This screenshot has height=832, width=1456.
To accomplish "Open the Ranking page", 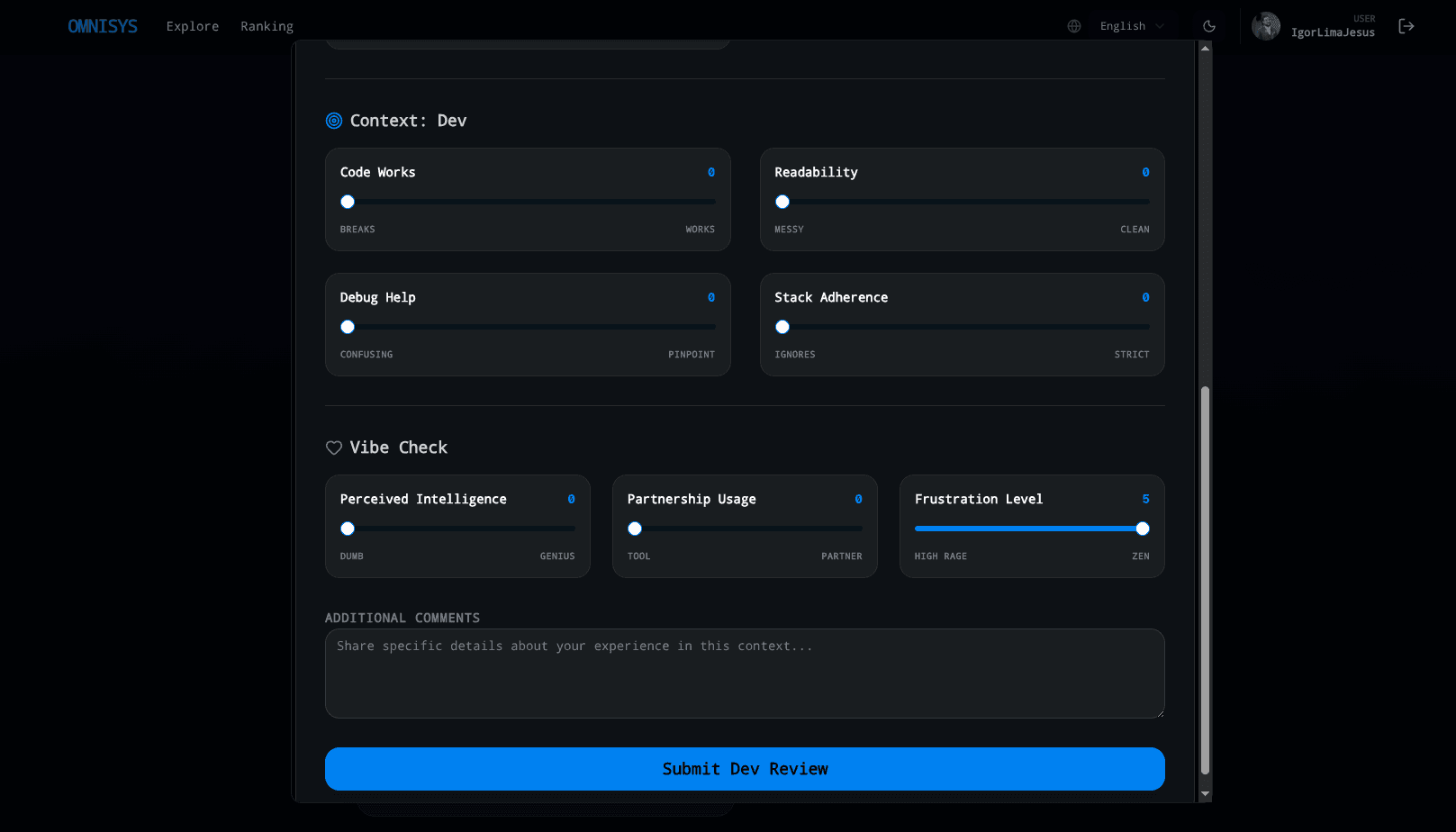I will pos(267,26).
